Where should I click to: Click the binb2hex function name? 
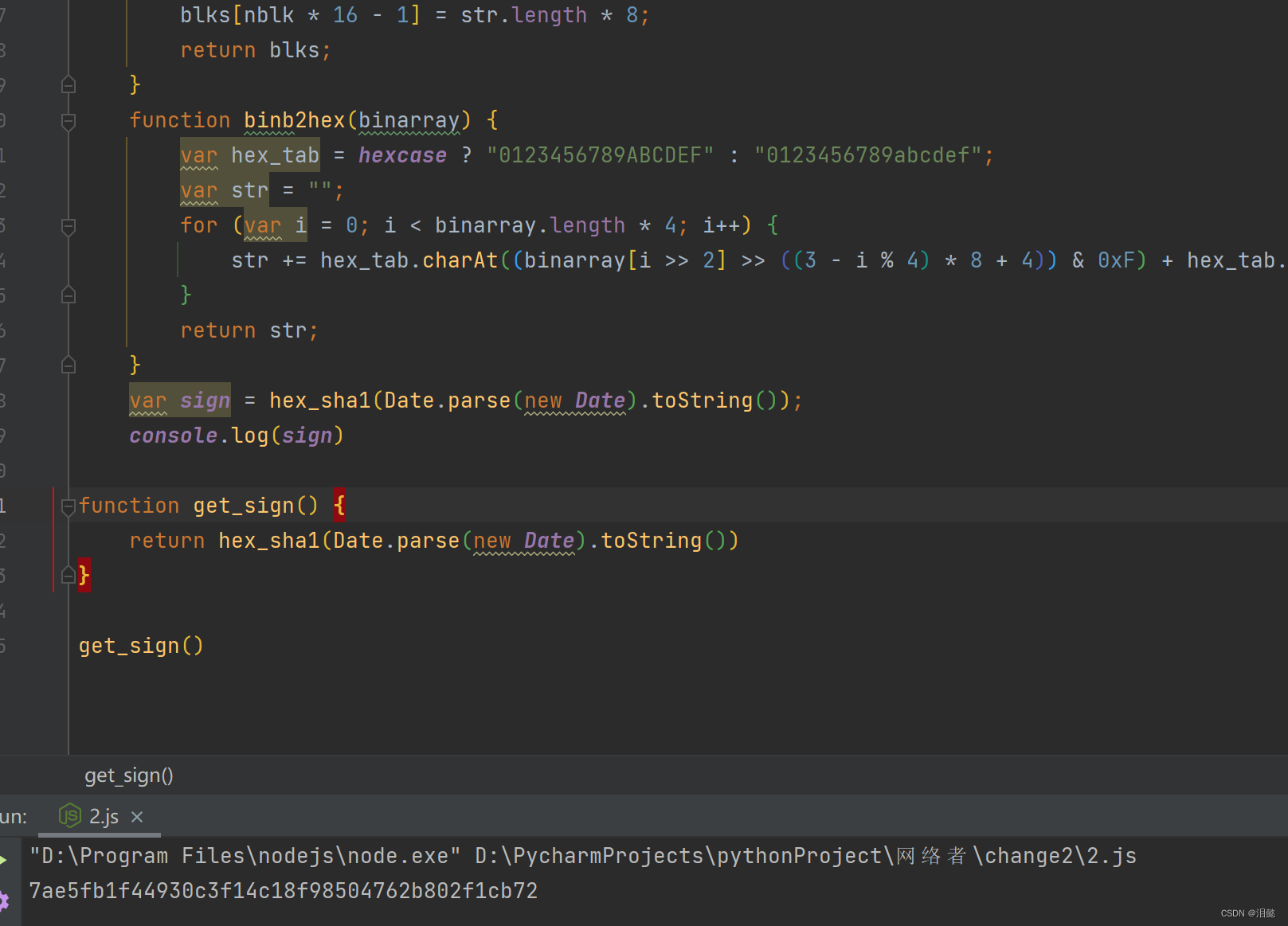pyautogui.click(x=294, y=120)
